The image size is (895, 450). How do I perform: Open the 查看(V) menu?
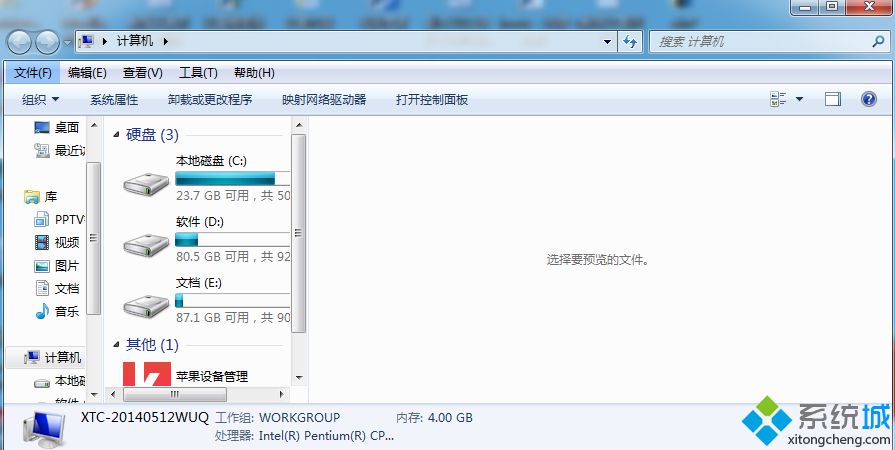coord(142,73)
